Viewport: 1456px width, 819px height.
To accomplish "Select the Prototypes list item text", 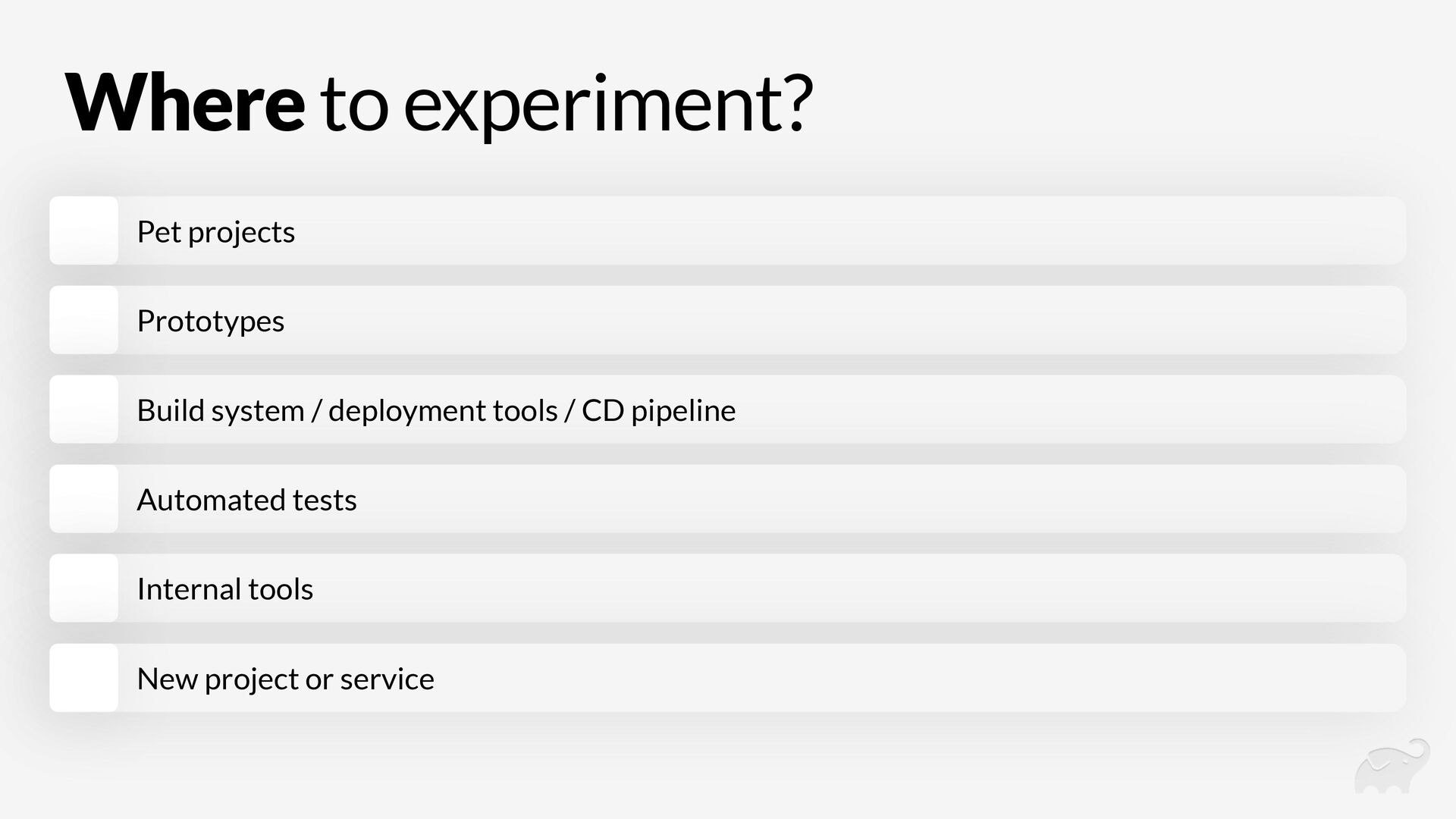I will (x=210, y=322).
